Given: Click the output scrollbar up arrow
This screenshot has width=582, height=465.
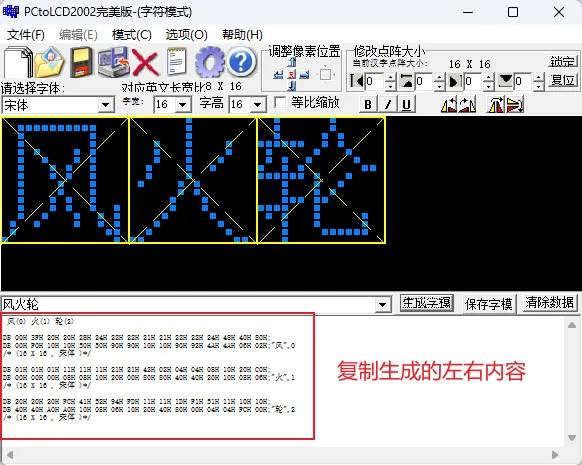Looking at the screenshot, I should tap(572, 325).
